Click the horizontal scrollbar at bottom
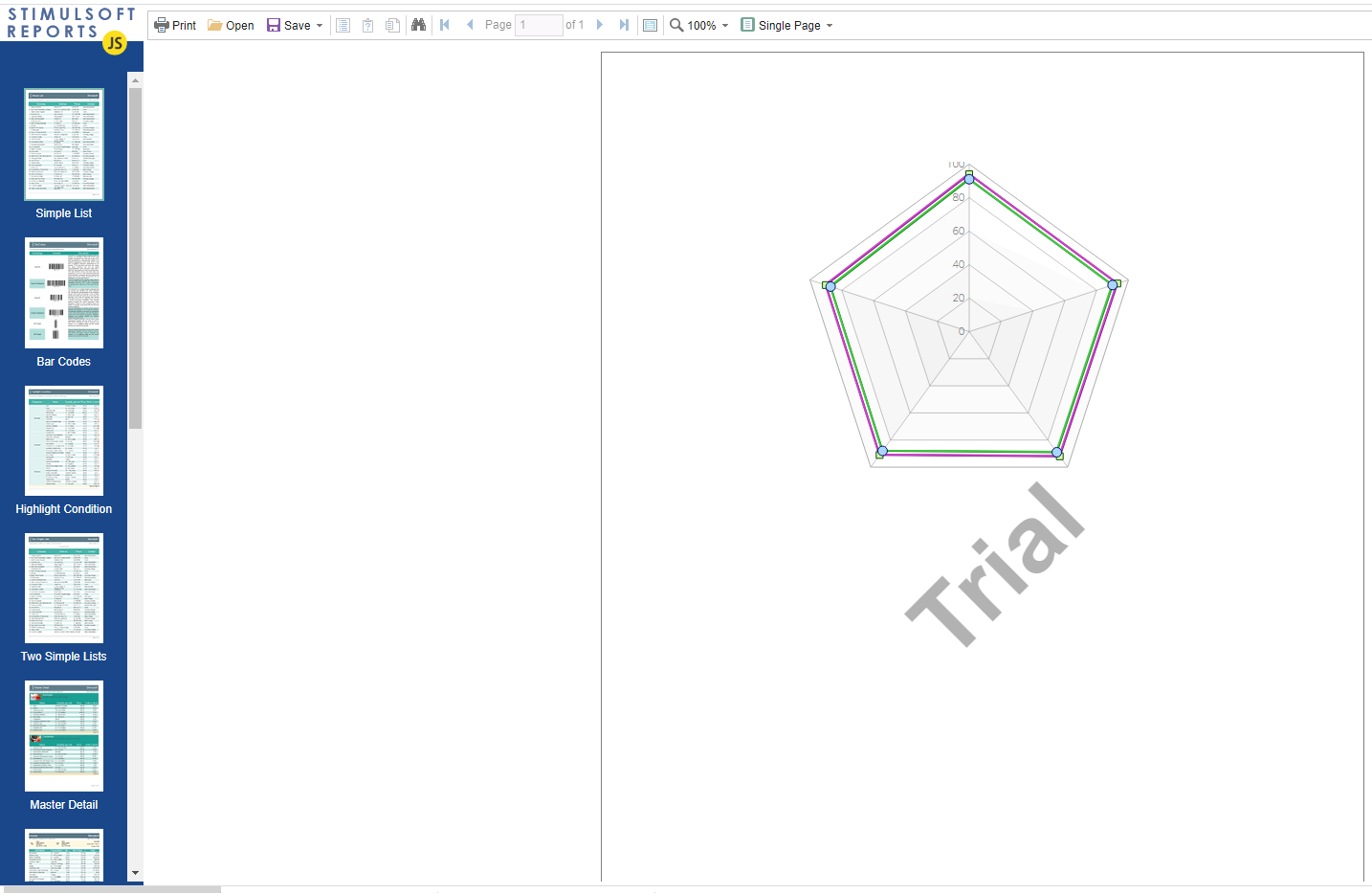 click(110, 889)
